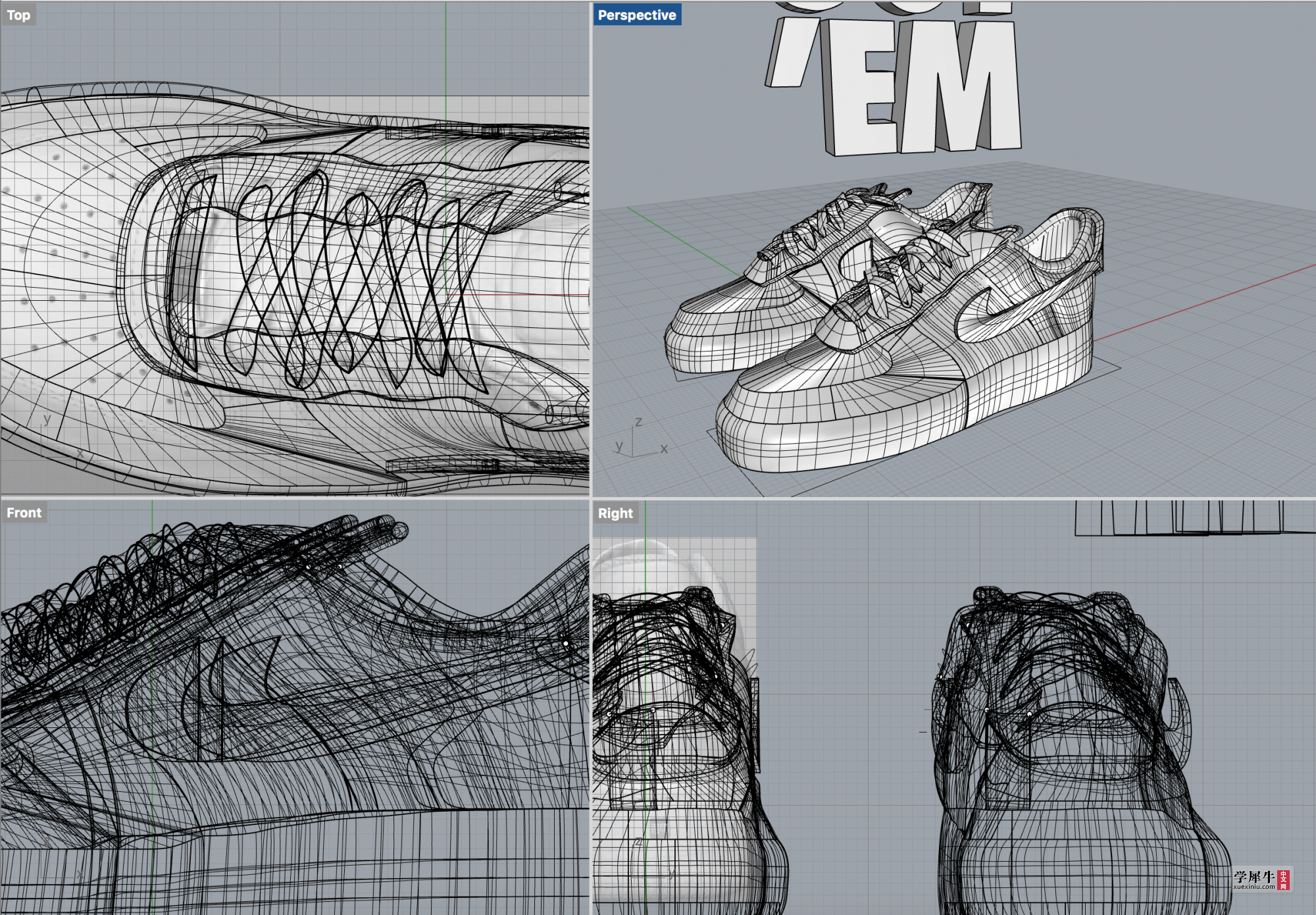Open the Top viewport label menu
This screenshot has width=1316, height=915.
click(x=18, y=14)
